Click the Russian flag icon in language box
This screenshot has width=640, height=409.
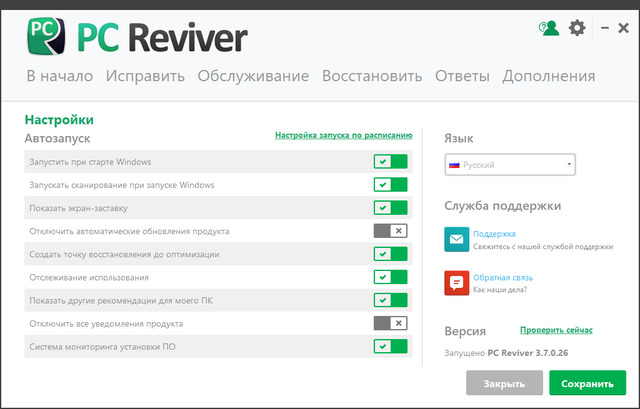coord(454,165)
